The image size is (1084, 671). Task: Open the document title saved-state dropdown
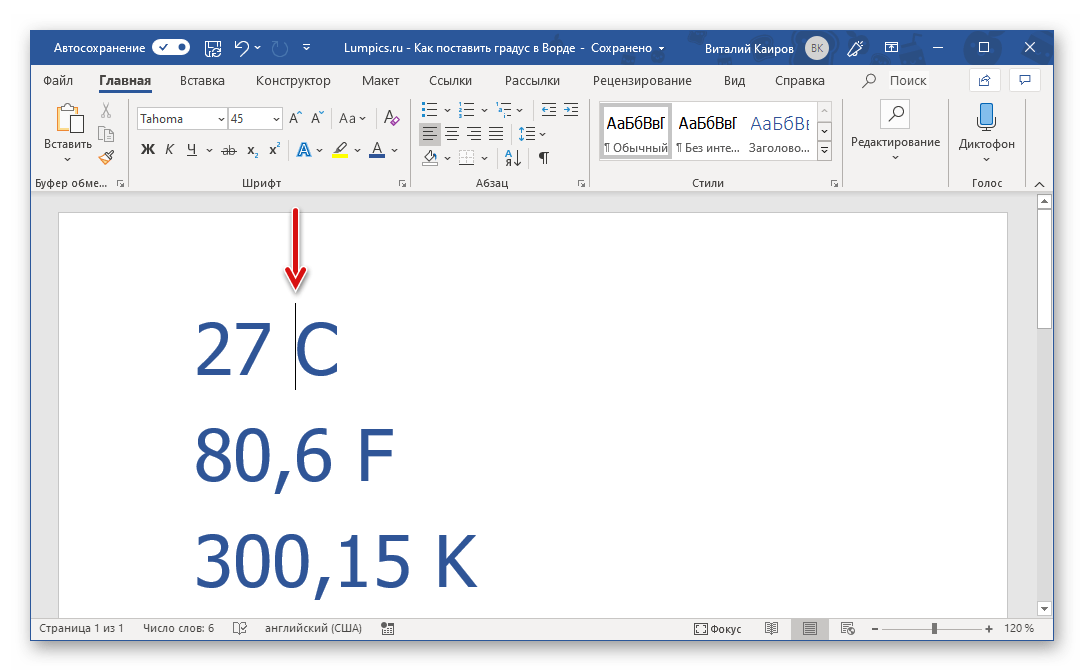(662, 48)
